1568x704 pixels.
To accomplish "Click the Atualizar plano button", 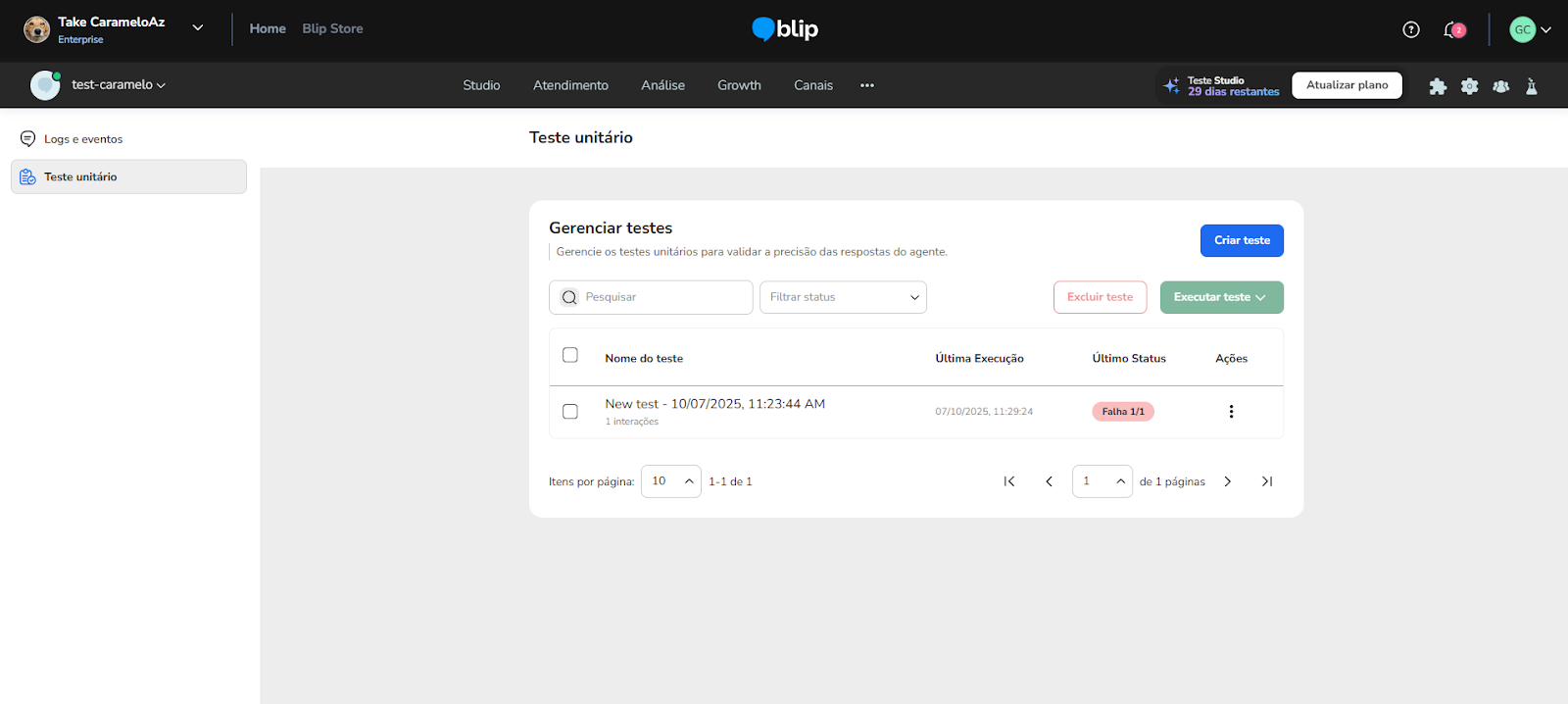I will [x=1347, y=85].
